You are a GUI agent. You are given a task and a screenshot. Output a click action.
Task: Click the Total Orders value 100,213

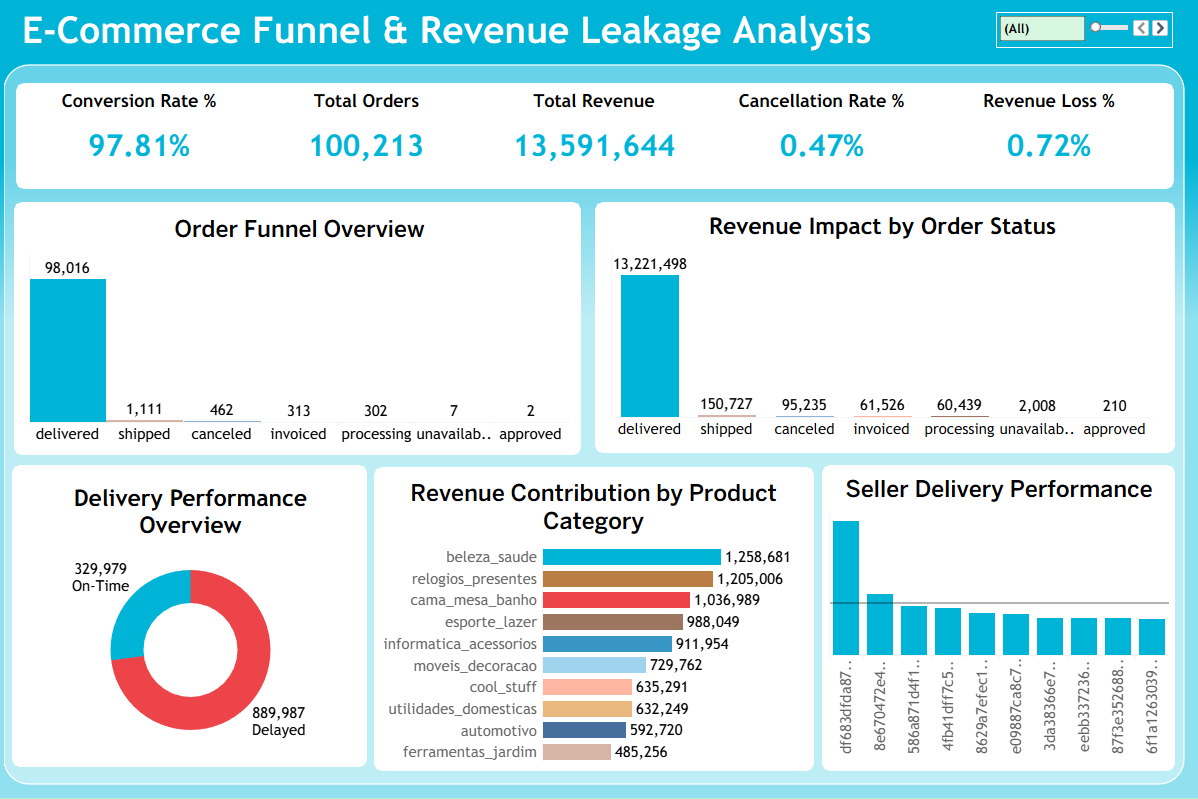pyautogui.click(x=367, y=145)
